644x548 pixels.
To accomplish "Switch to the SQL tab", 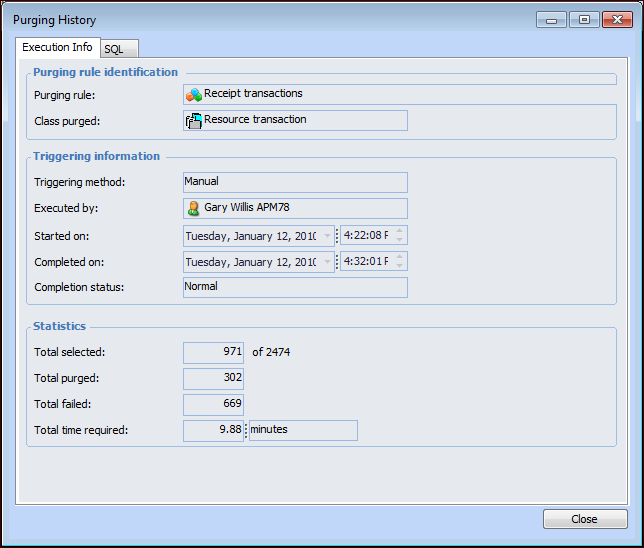I will (x=119, y=49).
